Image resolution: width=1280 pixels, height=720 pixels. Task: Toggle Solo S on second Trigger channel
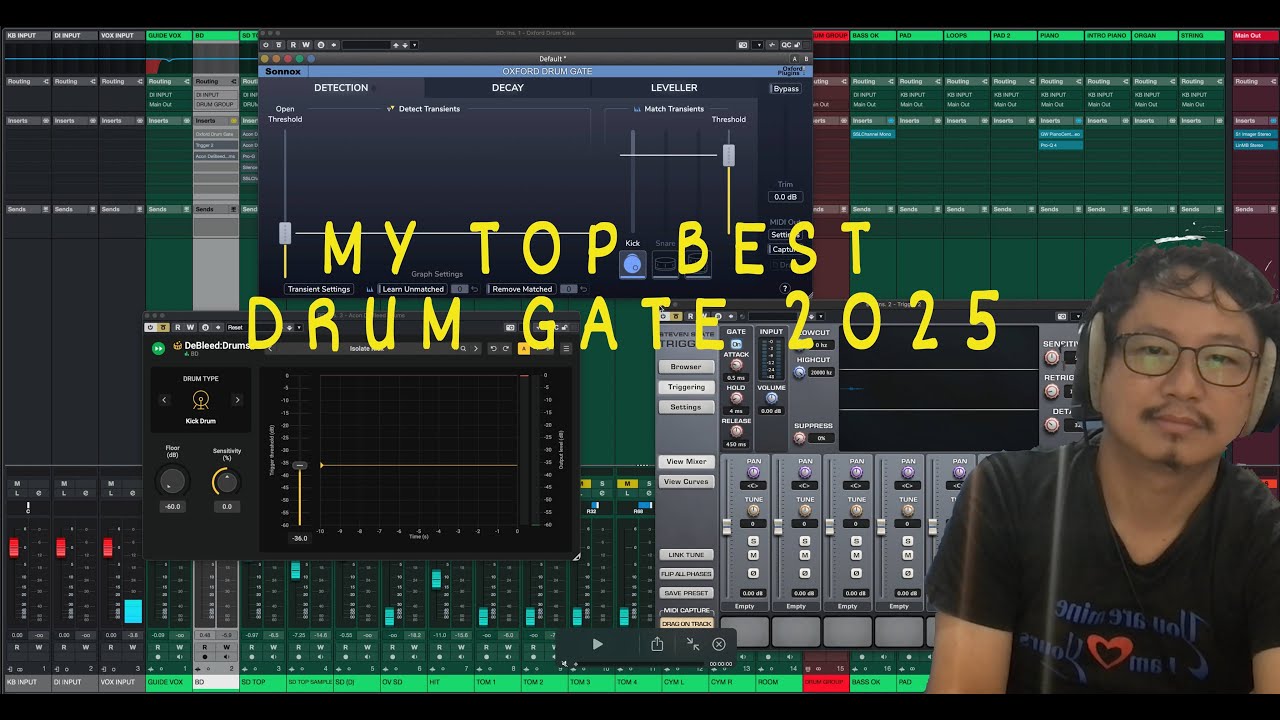point(805,541)
